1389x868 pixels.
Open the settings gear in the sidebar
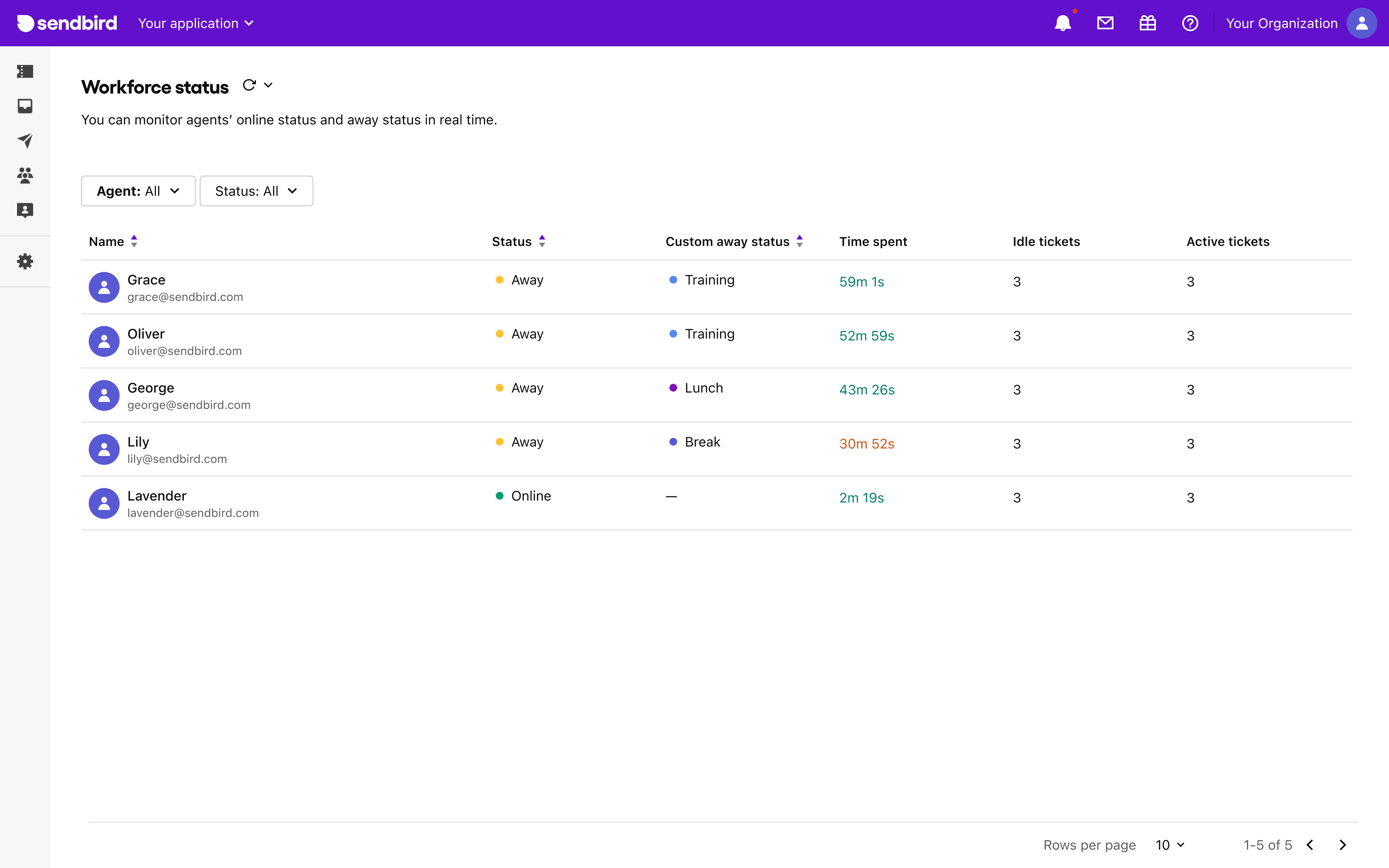click(25, 261)
